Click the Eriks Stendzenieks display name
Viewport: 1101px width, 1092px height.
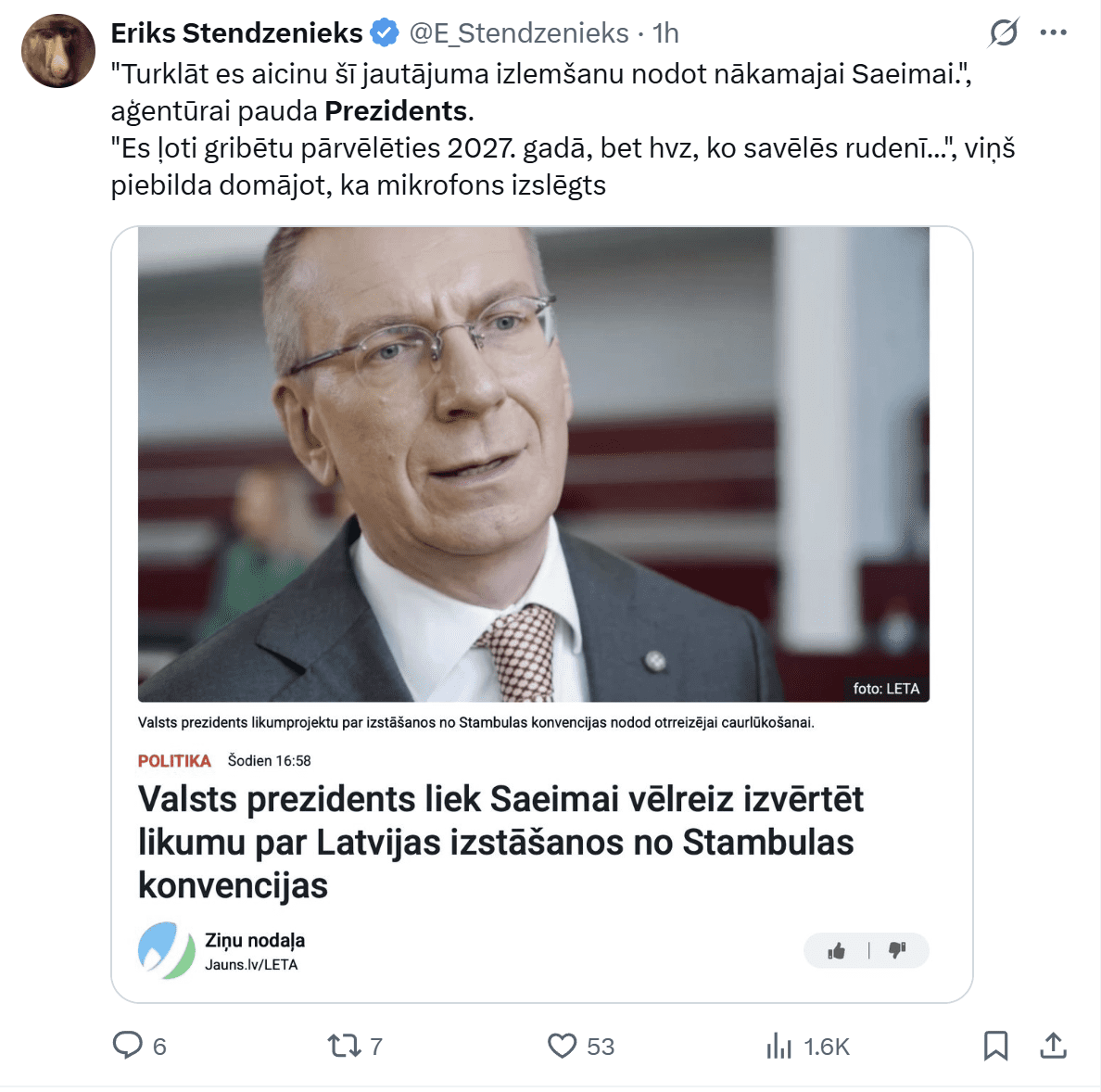(236, 33)
